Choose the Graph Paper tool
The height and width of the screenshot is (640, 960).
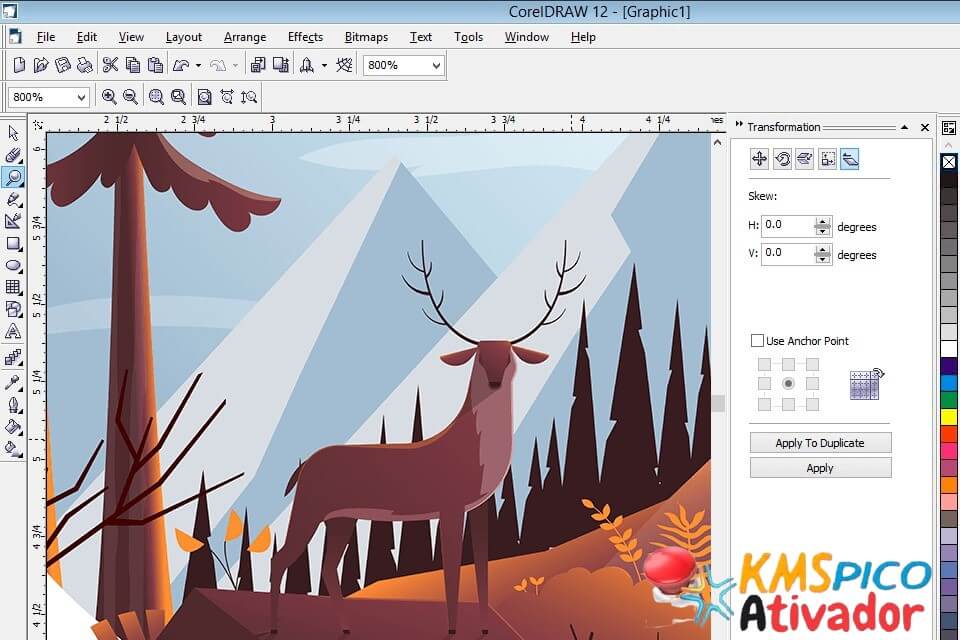tap(13, 287)
